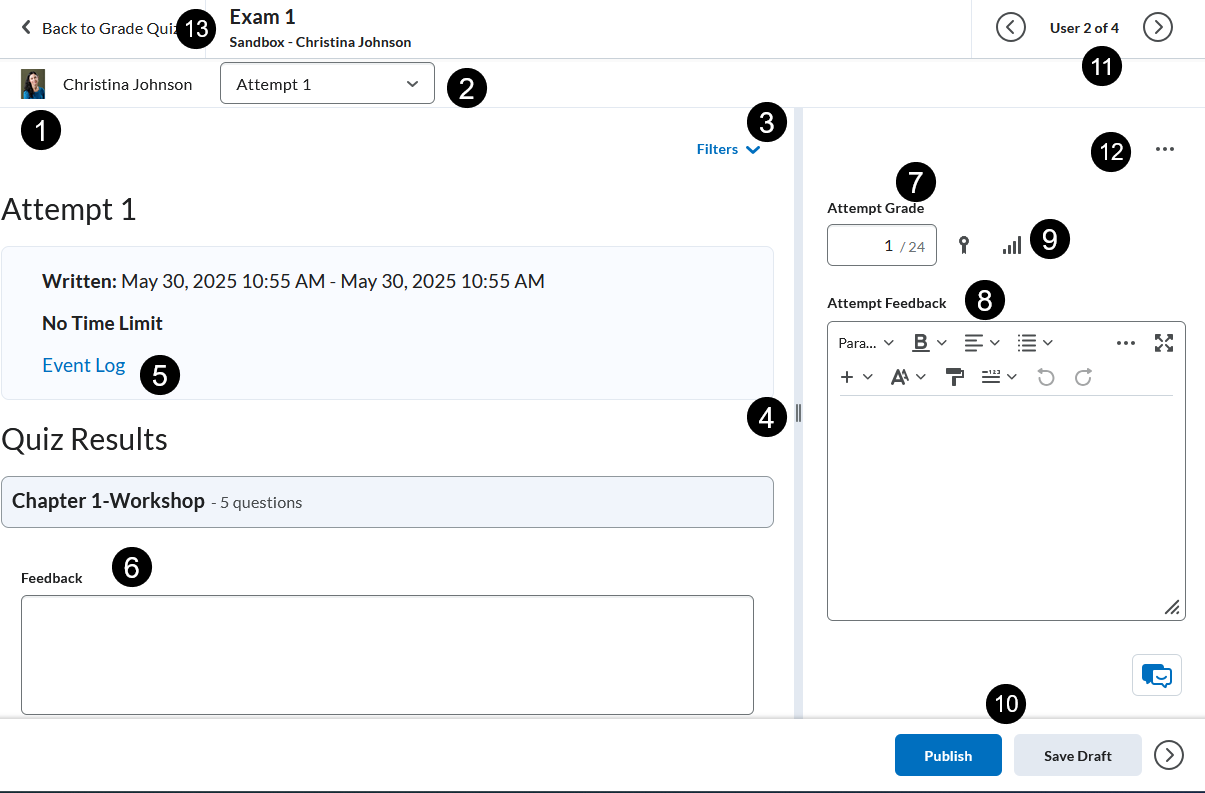
Task: Click the Publish button
Action: point(947,756)
